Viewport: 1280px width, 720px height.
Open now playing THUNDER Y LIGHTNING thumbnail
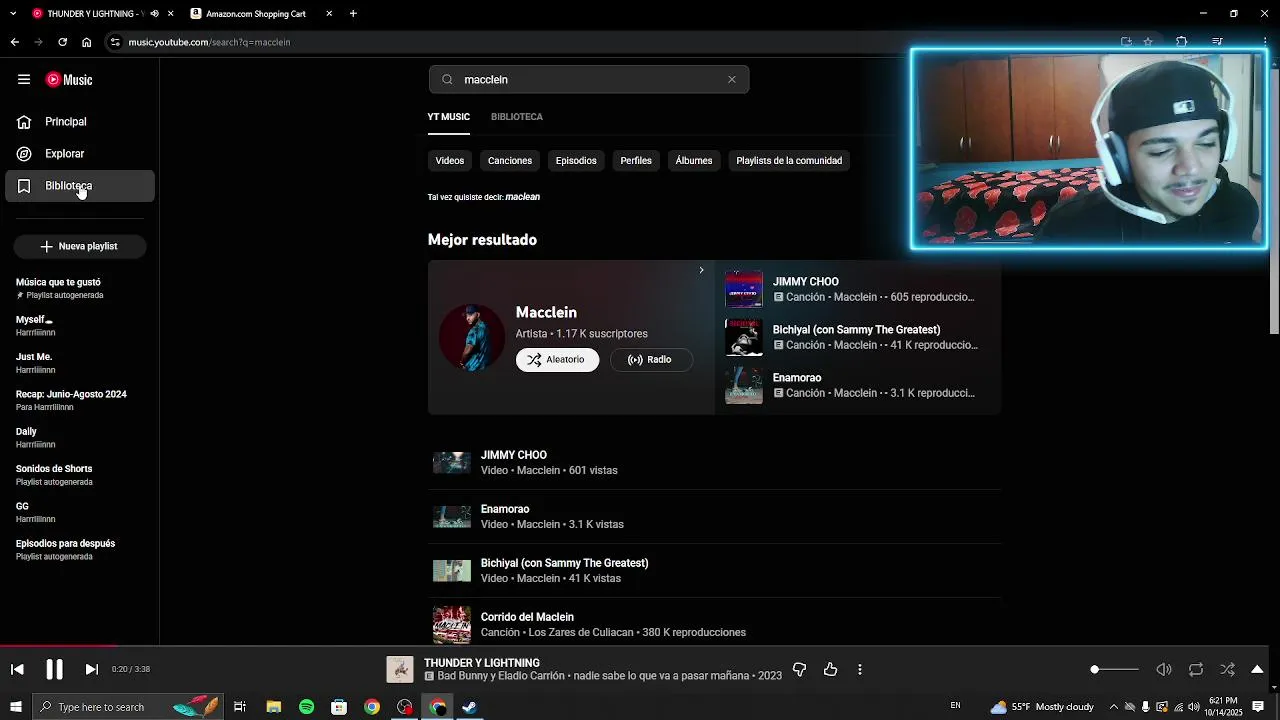pyautogui.click(x=400, y=669)
